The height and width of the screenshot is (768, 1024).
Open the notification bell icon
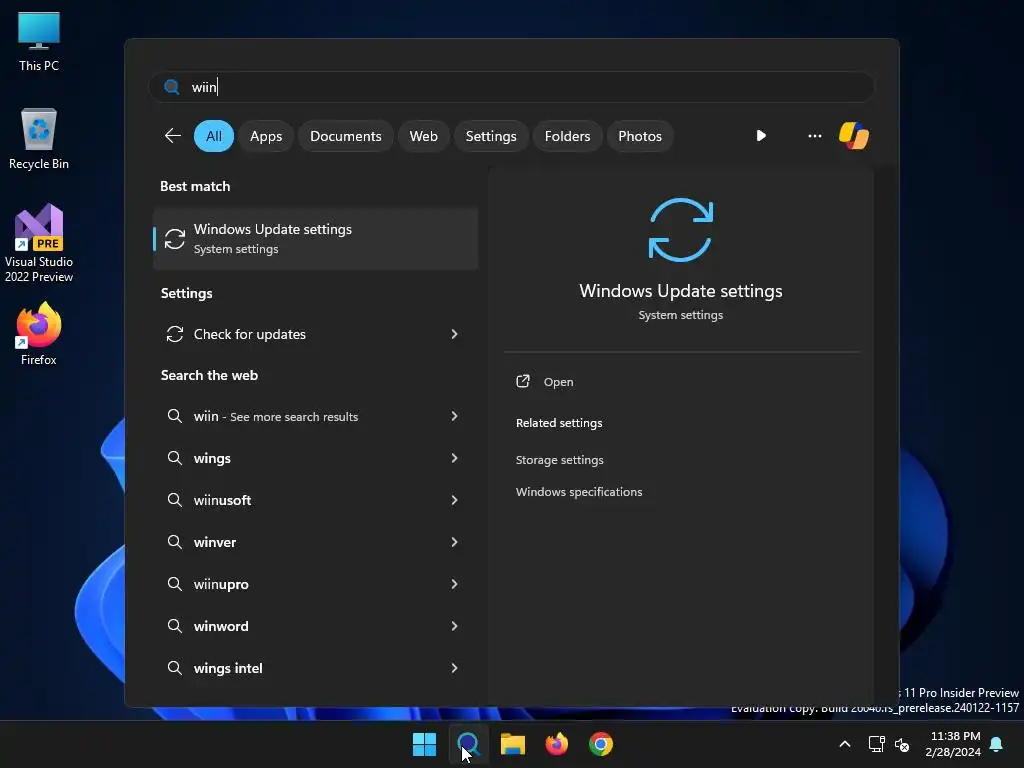(997, 744)
